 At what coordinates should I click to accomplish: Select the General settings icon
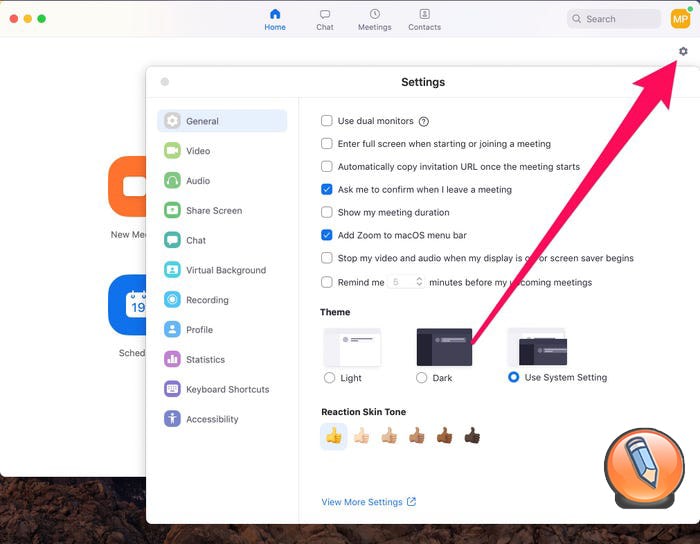click(x=172, y=120)
